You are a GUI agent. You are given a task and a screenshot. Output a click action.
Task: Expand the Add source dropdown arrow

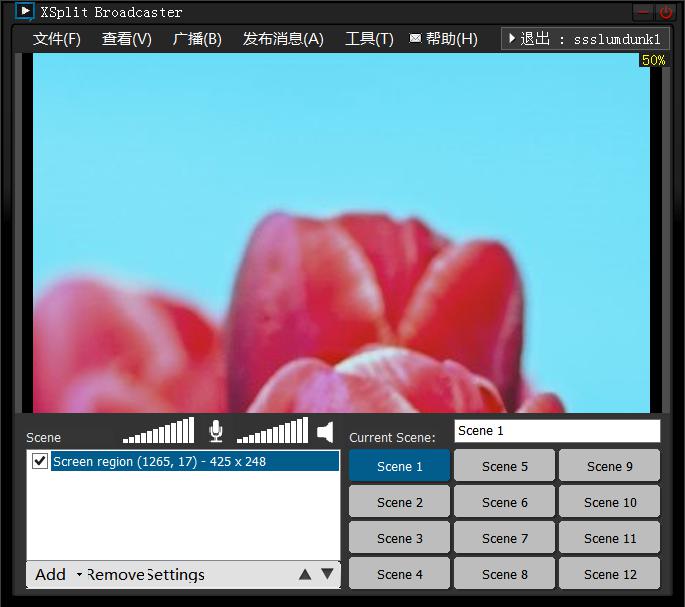click(x=79, y=574)
